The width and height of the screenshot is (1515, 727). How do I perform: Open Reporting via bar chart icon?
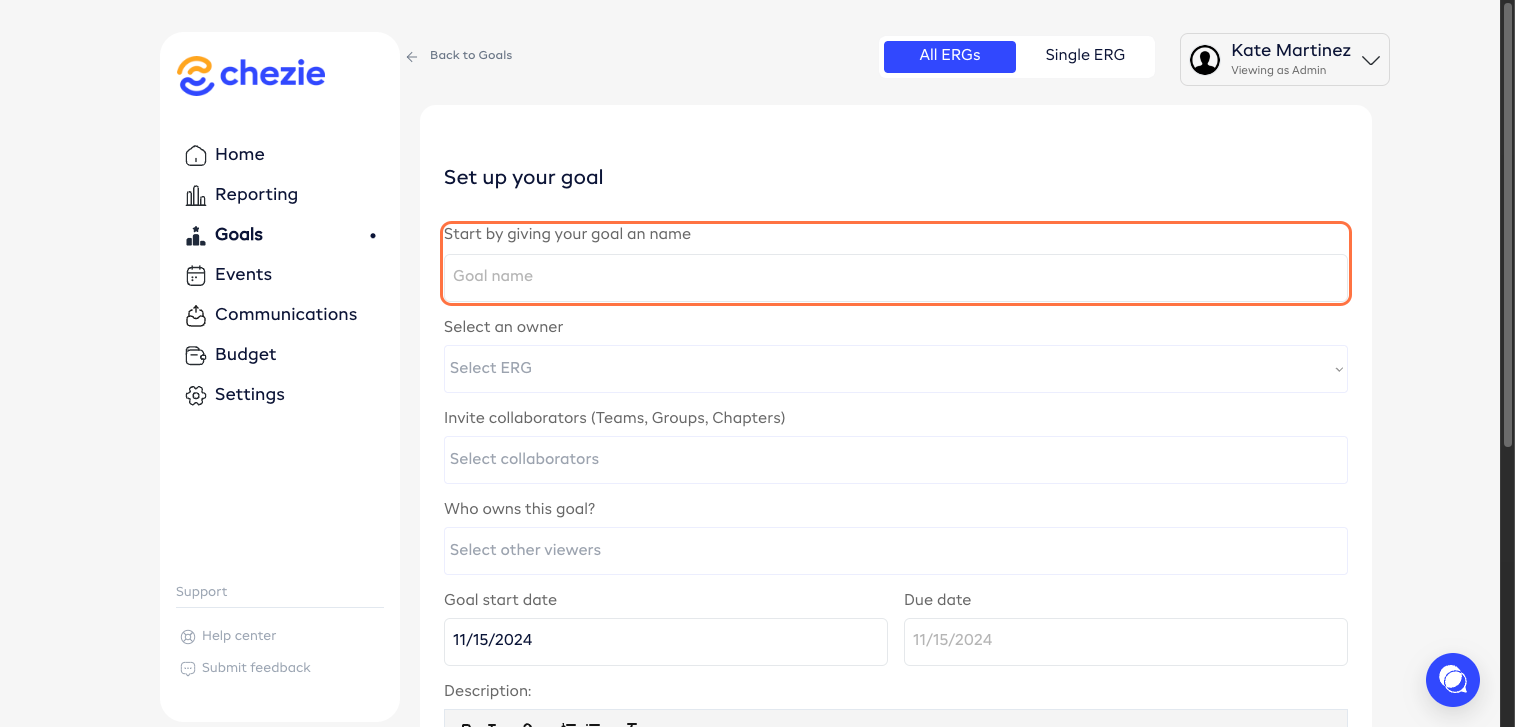tap(196, 195)
